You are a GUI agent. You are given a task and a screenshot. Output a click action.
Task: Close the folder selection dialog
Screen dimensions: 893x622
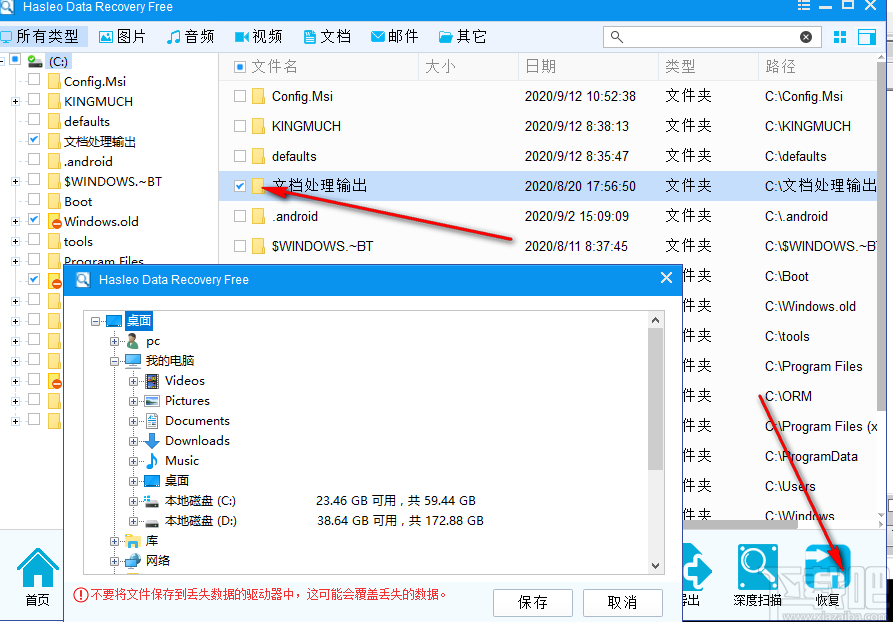click(x=666, y=278)
